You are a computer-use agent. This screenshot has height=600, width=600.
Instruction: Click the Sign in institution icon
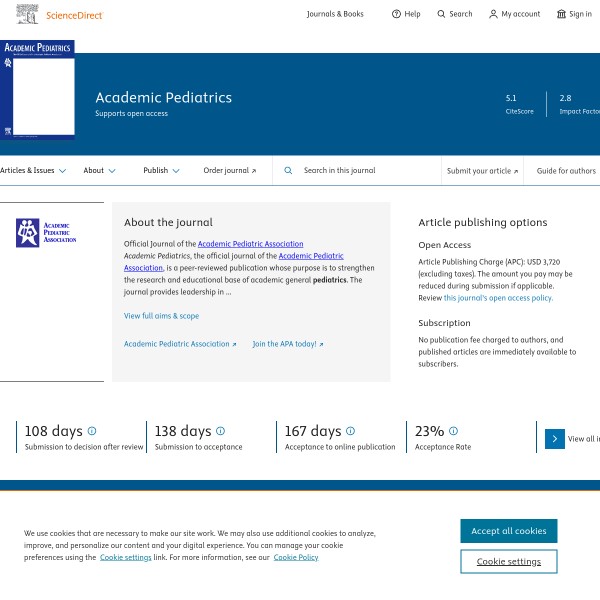click(x=561, y=14)
